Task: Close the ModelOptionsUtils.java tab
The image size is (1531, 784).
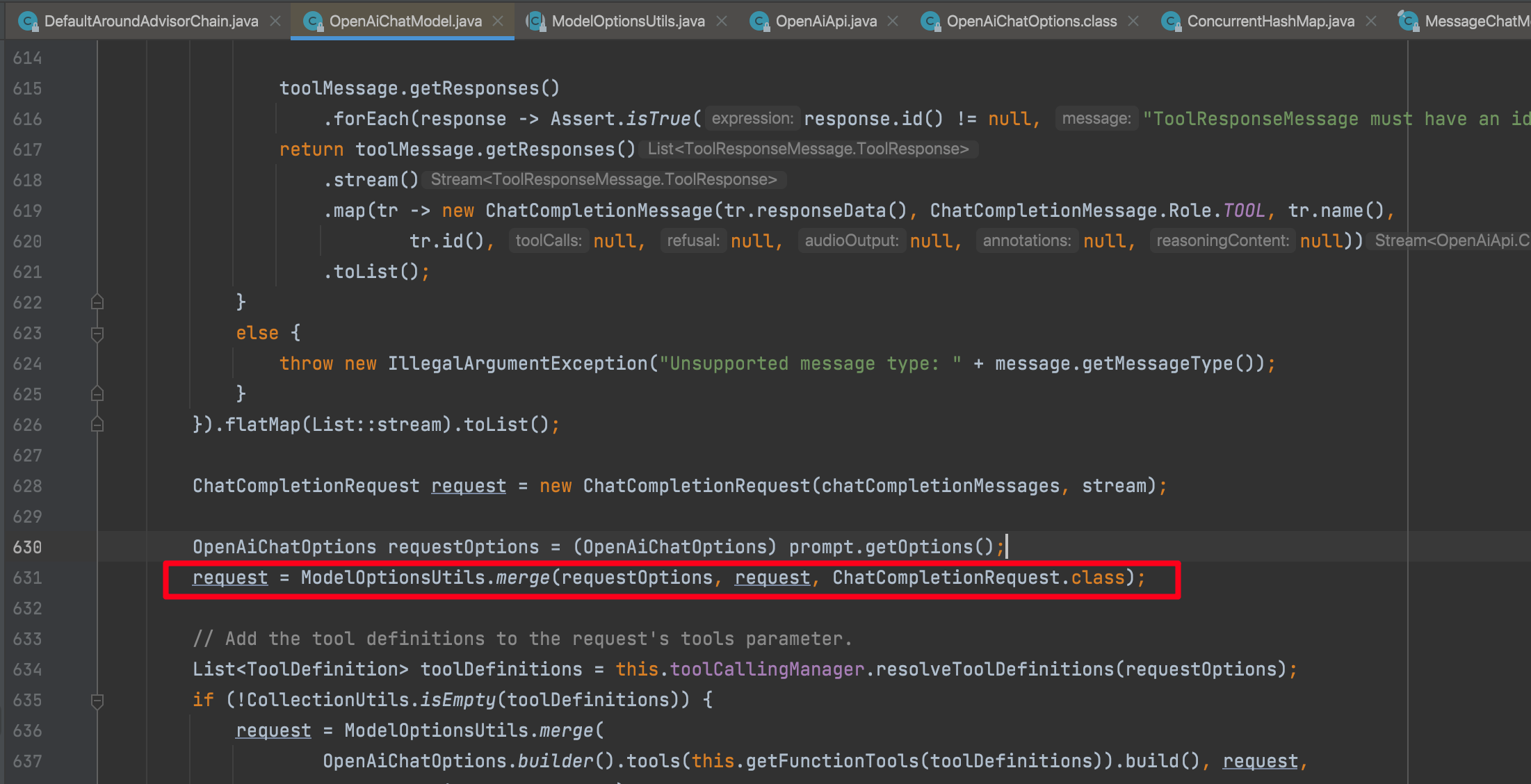Action: [722, 22]
